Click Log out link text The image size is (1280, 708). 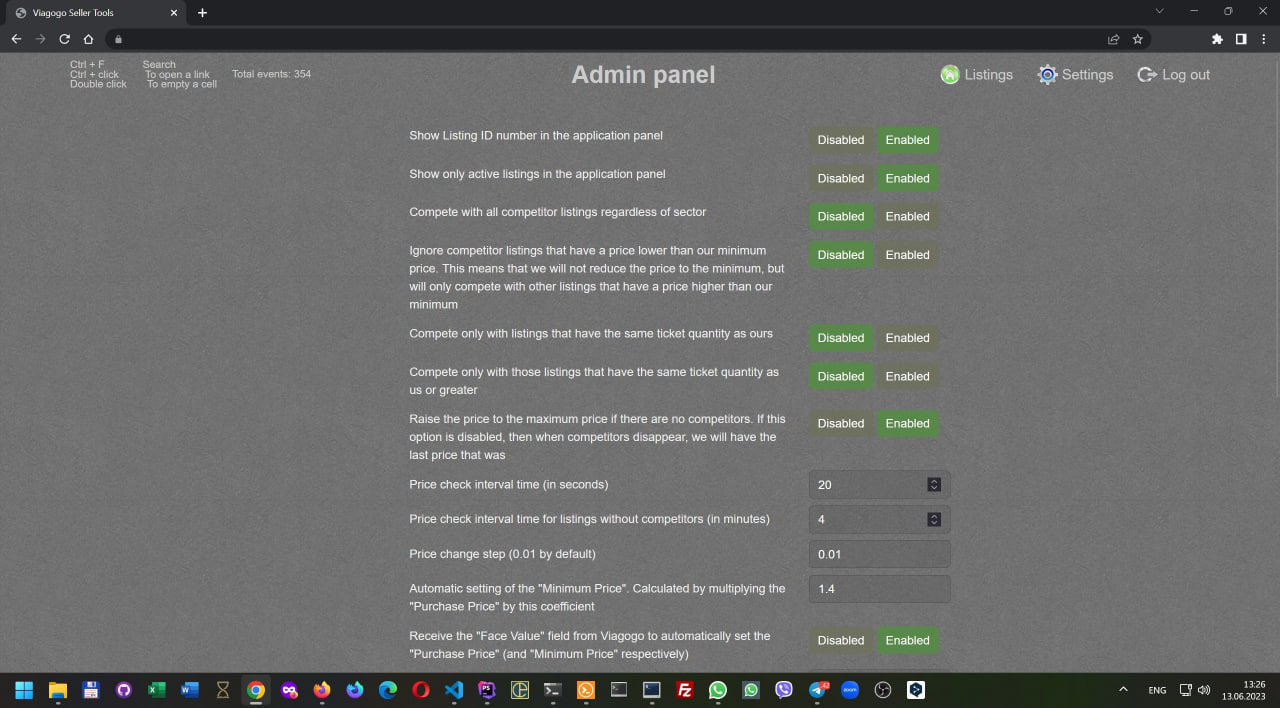coord(1186,75)
